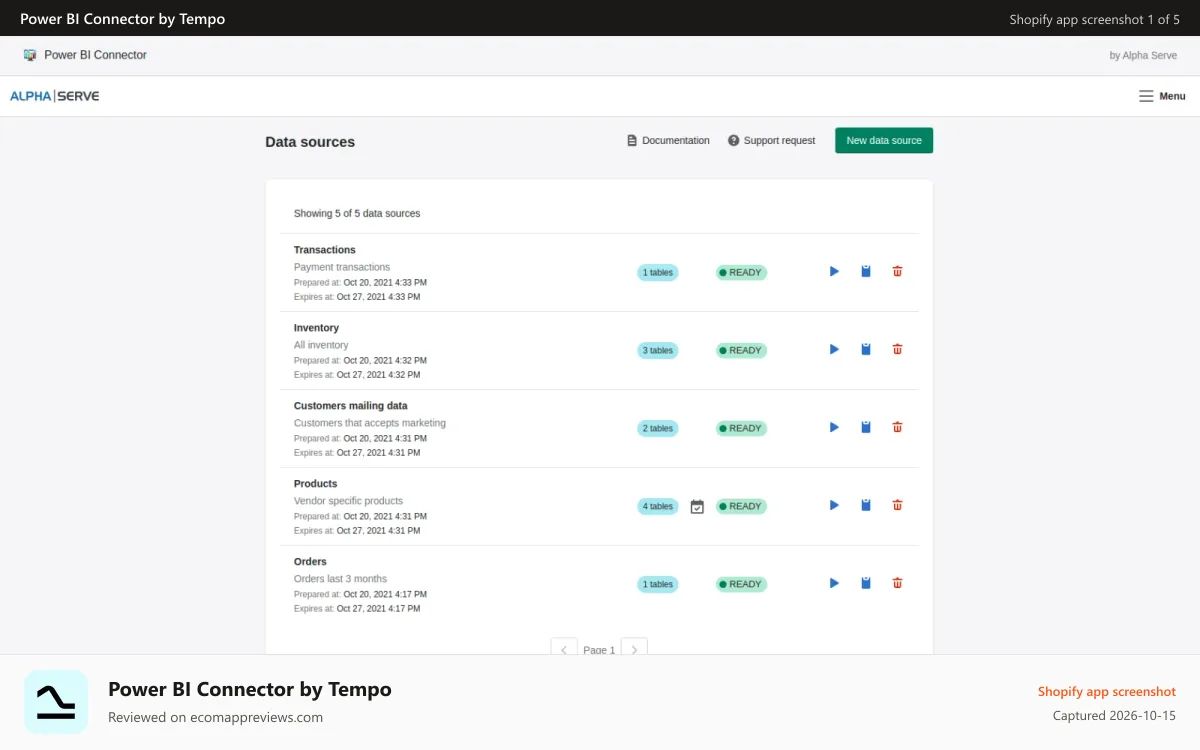The height and width of the screenshot is (750, 1200).
Task: Click the Inventory 3 tables badge
Action: pos(657,350)
